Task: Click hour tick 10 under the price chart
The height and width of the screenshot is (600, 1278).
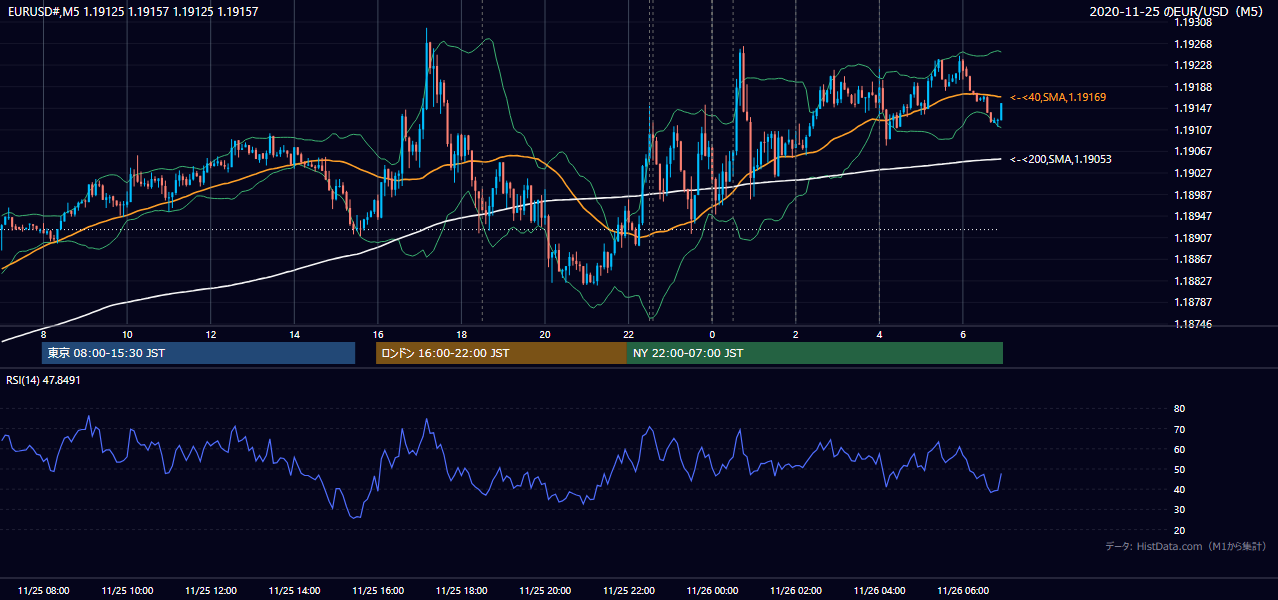Action: (127, 334)
